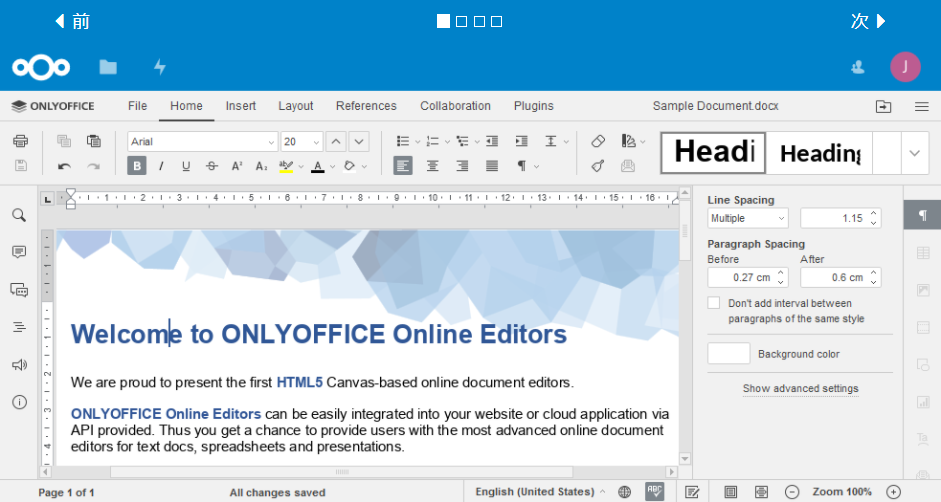Justify the paragraph text
Viewport: 941px width, 502px height.
(x=492, y=166)
